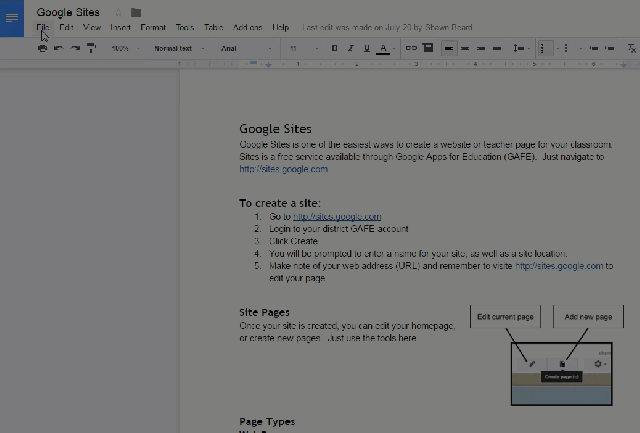
Task: Open the http://sites.google.com link in step 1
Action: [x=337, y=217]
